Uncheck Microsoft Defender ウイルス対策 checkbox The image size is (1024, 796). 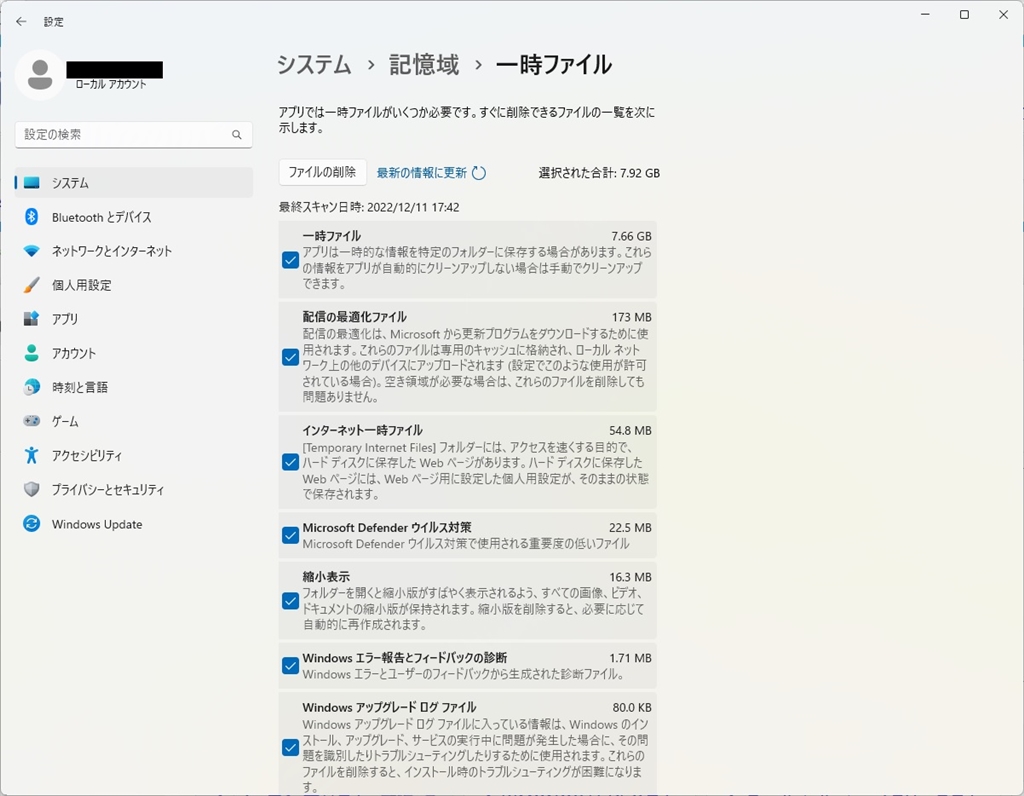[x=291, y=535]
